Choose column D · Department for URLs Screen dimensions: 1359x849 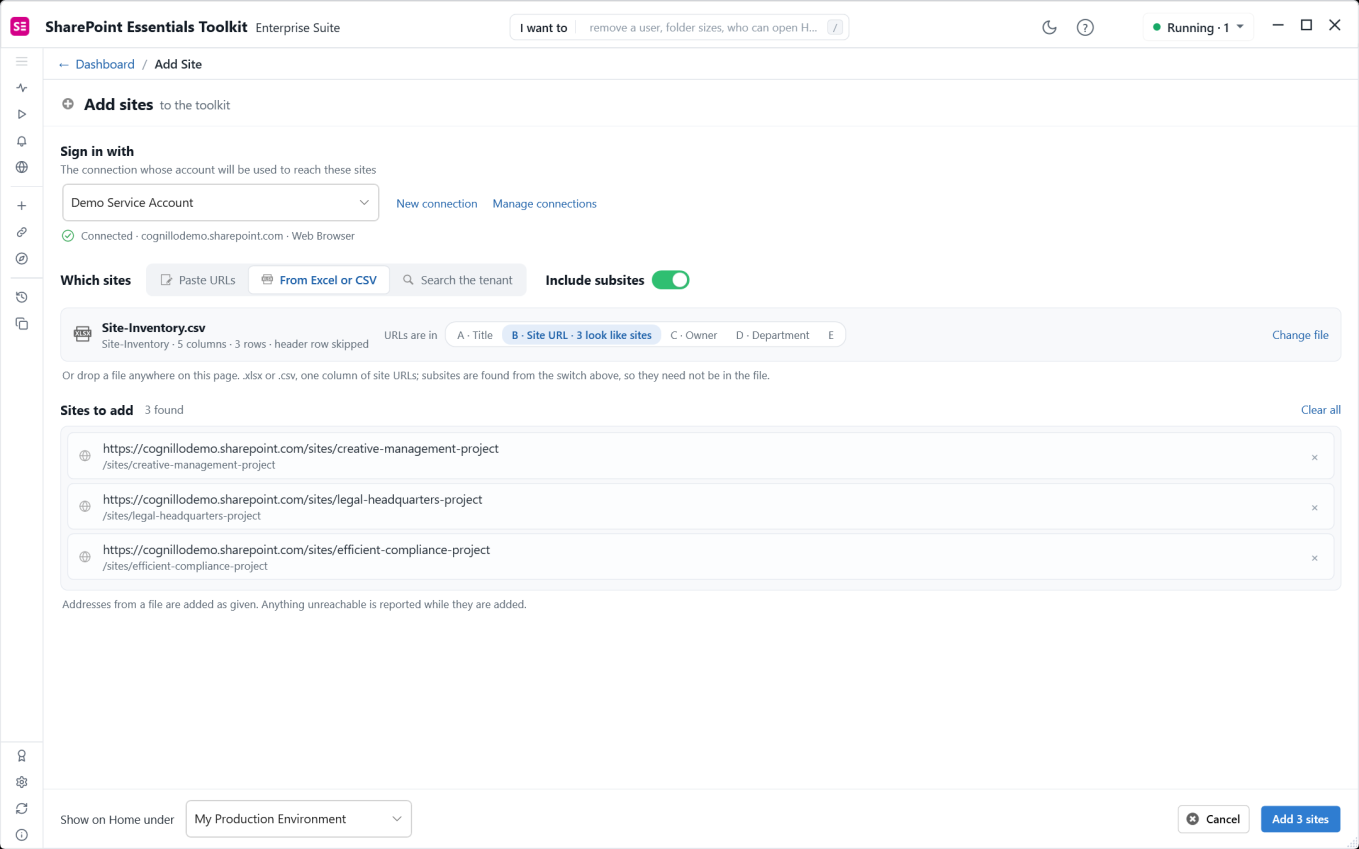pos(773,335)
